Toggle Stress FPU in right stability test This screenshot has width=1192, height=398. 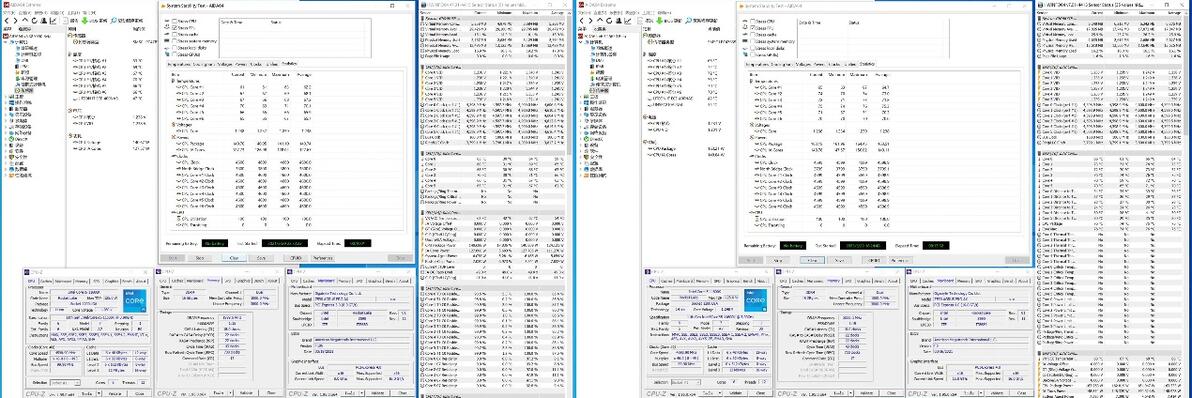point(753,27)
